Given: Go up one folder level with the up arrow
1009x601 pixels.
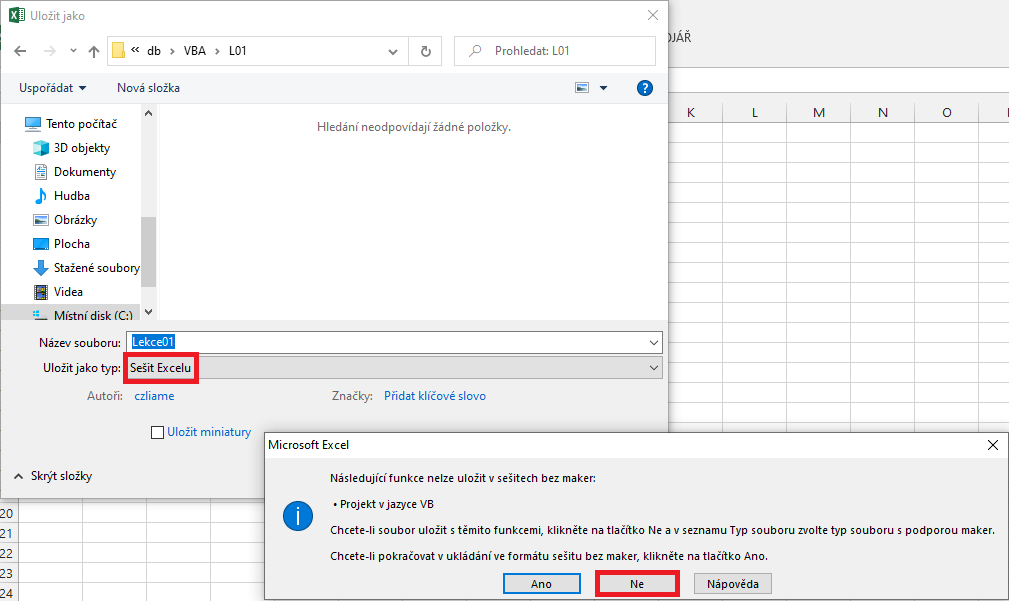Looking at the screenshot, I should tap(92, 50).
